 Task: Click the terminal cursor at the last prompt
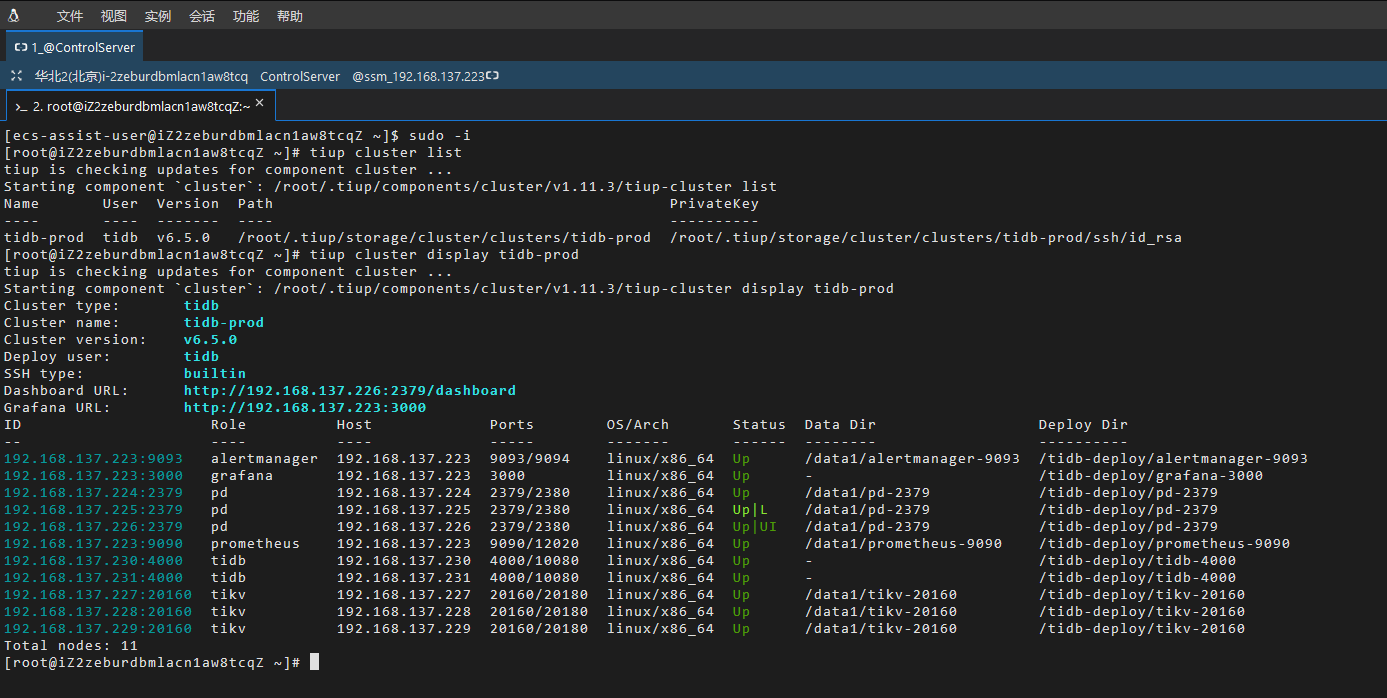314,662
